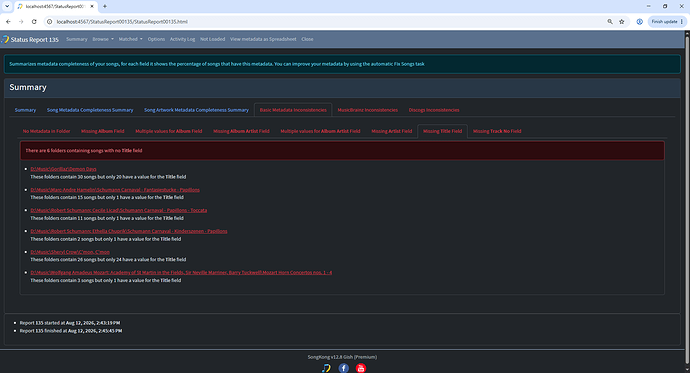Open View metadata as Spreadsheet
Screen dimensions: 690x373
263,39
